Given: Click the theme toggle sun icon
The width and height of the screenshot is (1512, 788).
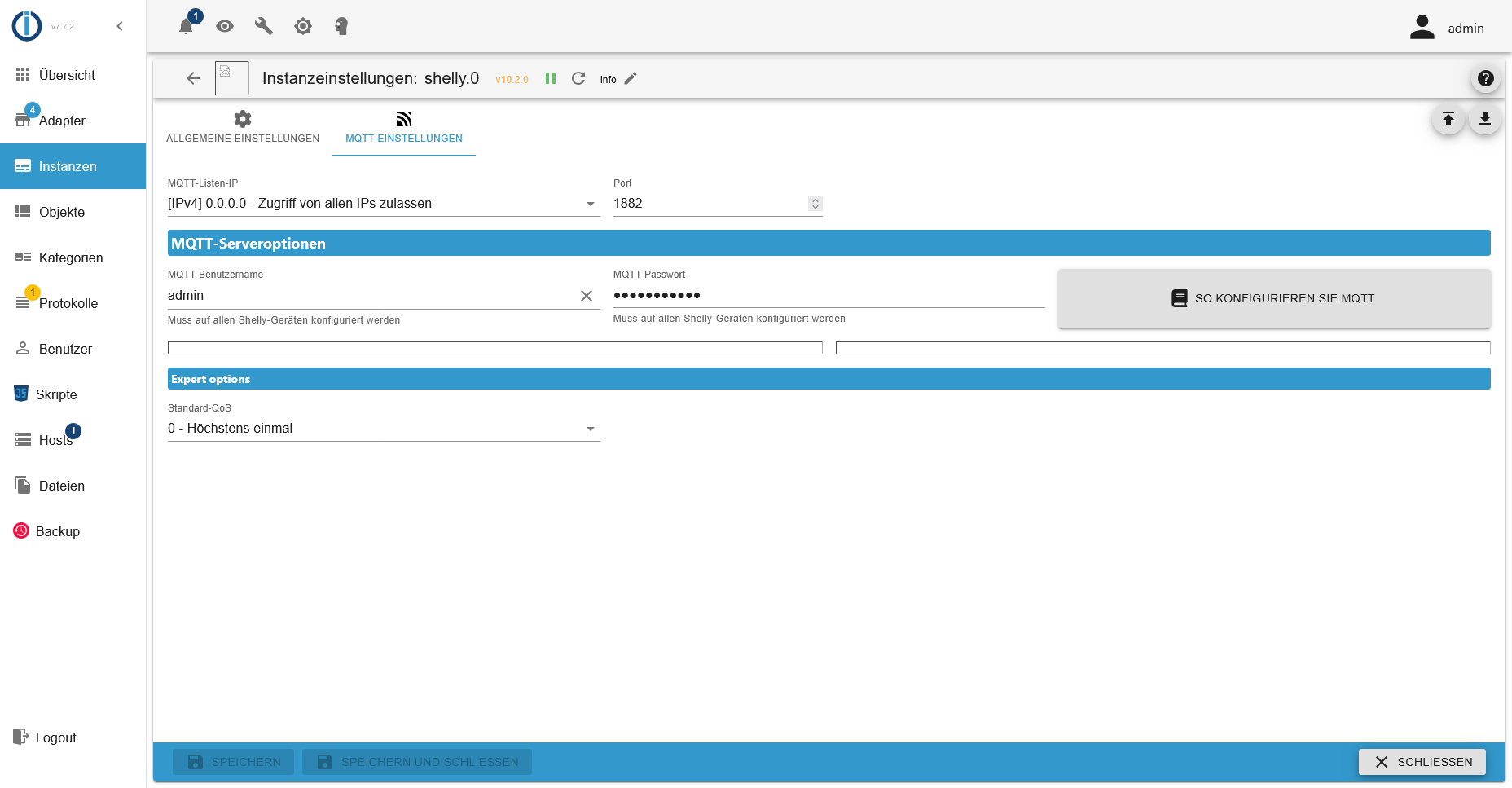Looking at the screenshot, I should pos(303,26).
